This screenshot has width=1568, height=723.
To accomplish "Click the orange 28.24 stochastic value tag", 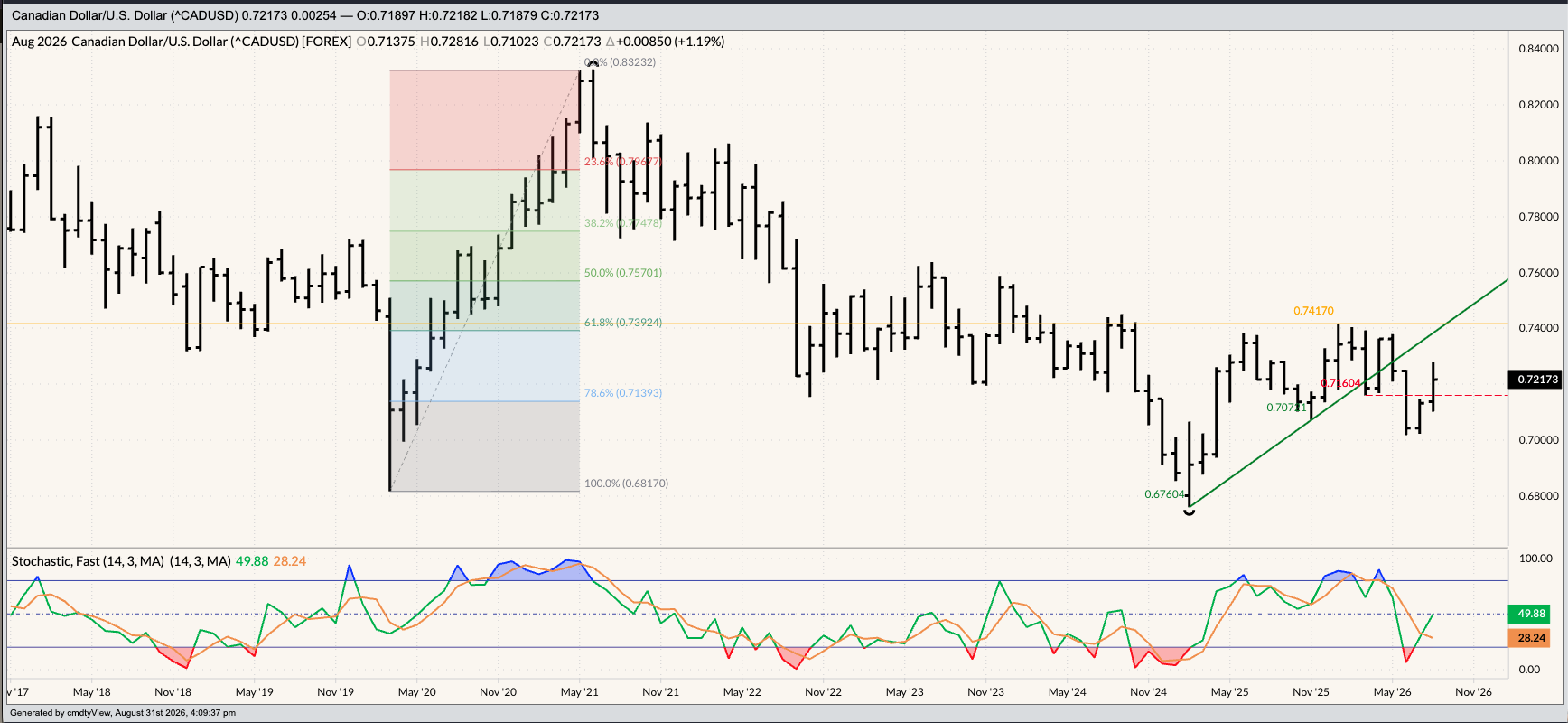I will click(x=1532, y=638).
